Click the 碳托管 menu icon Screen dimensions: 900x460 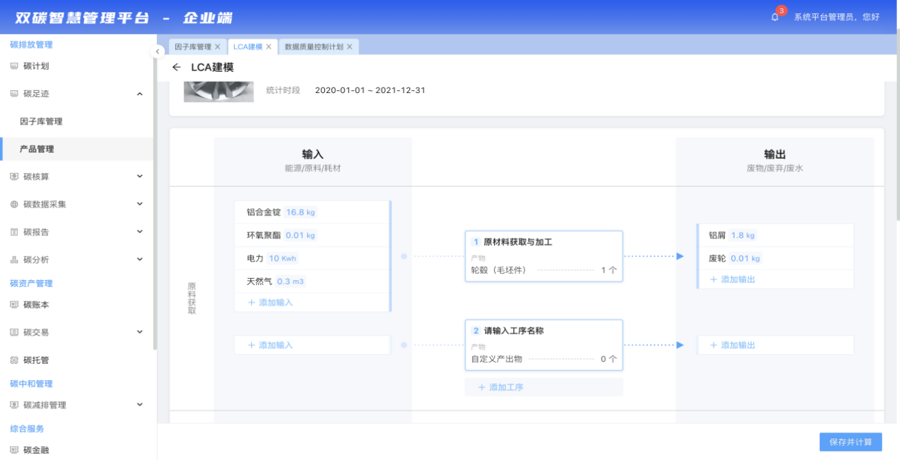[x=14, y=360]
